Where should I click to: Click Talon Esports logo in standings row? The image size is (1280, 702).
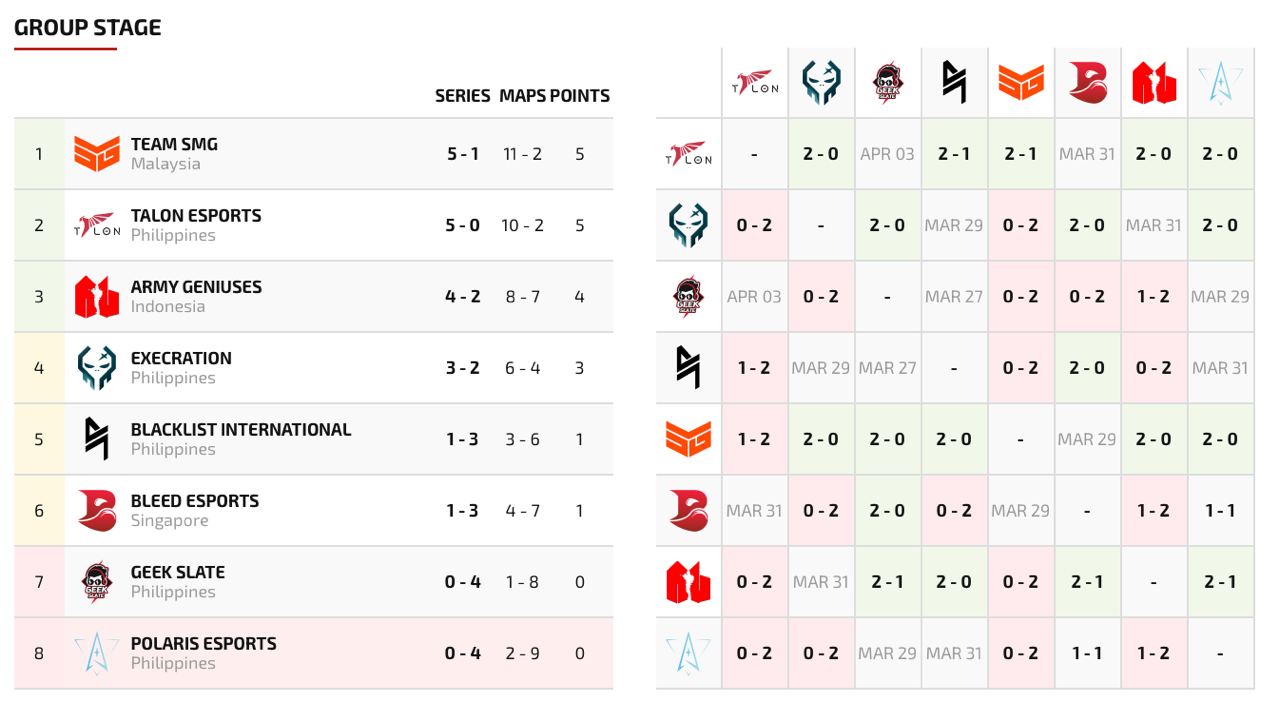pyautogui.click(x=97, y=225)
